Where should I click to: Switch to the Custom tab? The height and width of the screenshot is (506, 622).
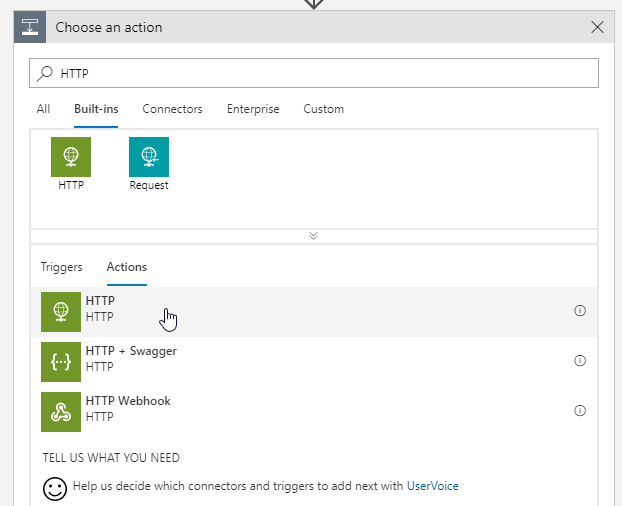tap(324, 109)
